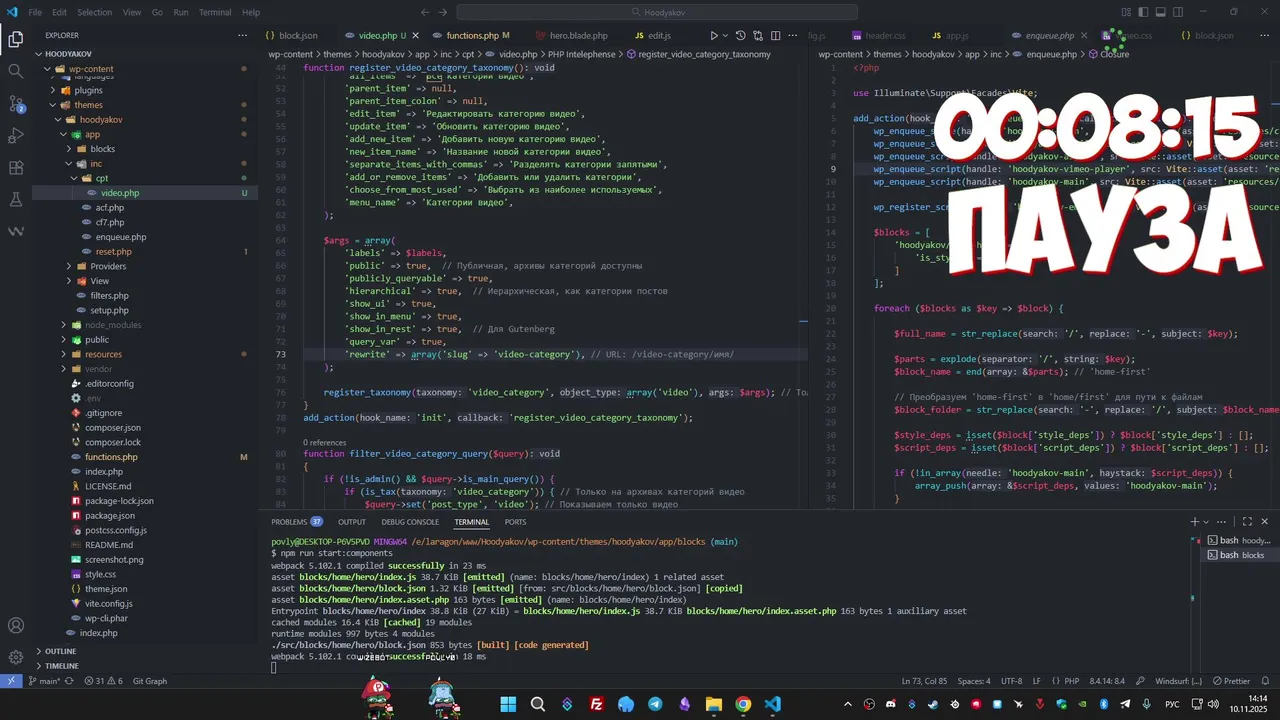The width and height of the screenshot is (1280, 720).
Task: Expand the plugins folder
Action: pyautogui.click(x=145, y=90)
